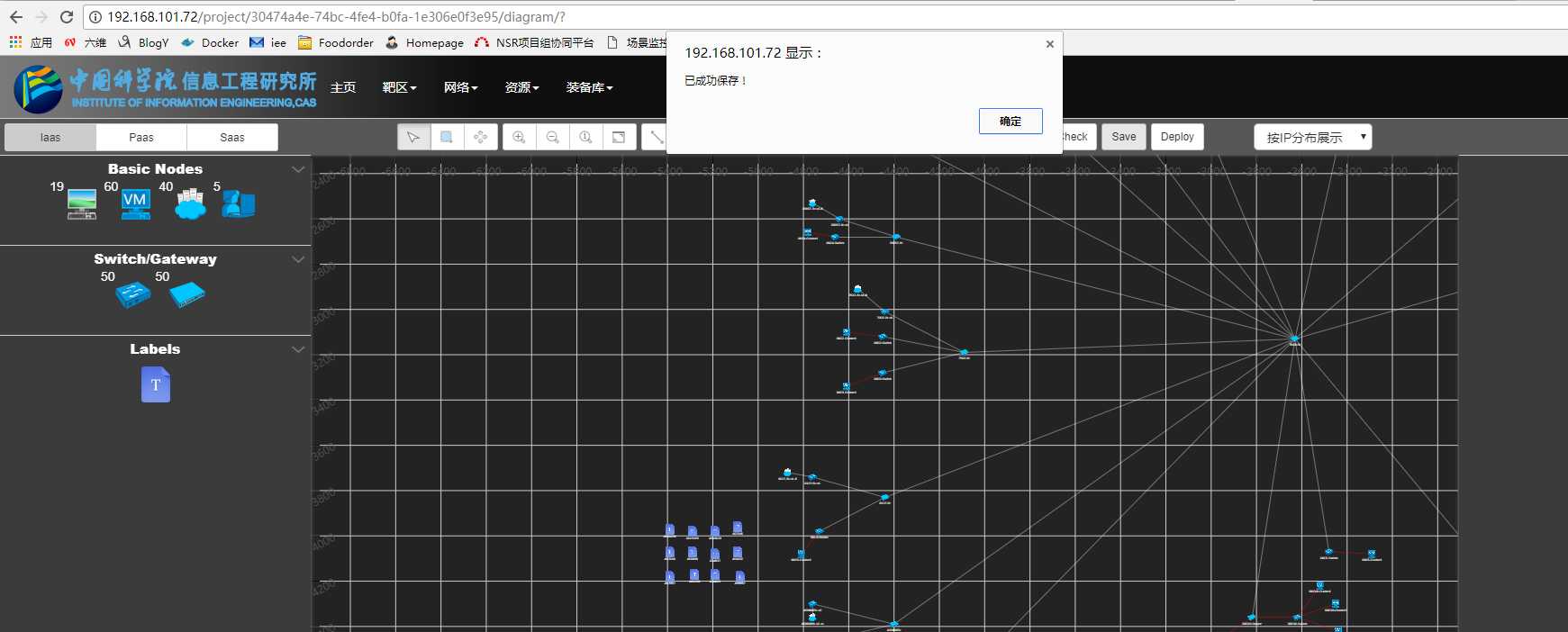Viewport: 1568px width, 632px height.
Task: Open the NSR项目组协同平台 bookmark
Action: tap(534, 42)
